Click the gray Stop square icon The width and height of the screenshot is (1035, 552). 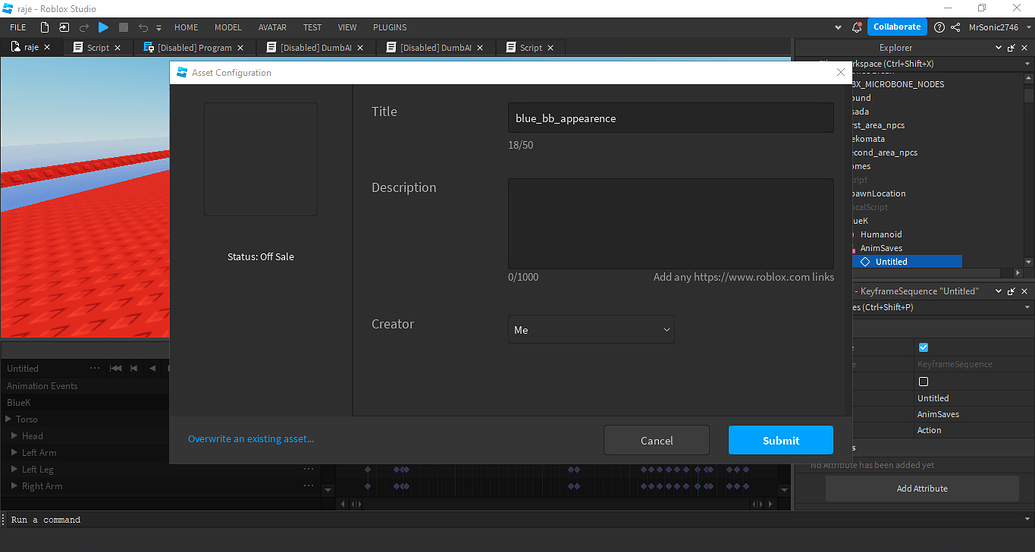[123, 27]
